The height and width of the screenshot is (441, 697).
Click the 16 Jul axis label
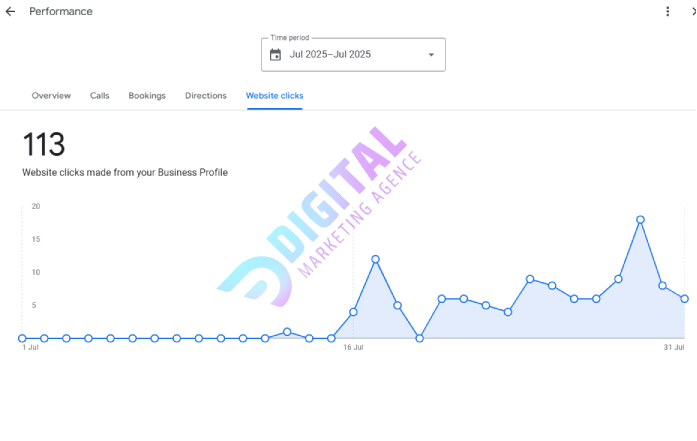[353, 347]
